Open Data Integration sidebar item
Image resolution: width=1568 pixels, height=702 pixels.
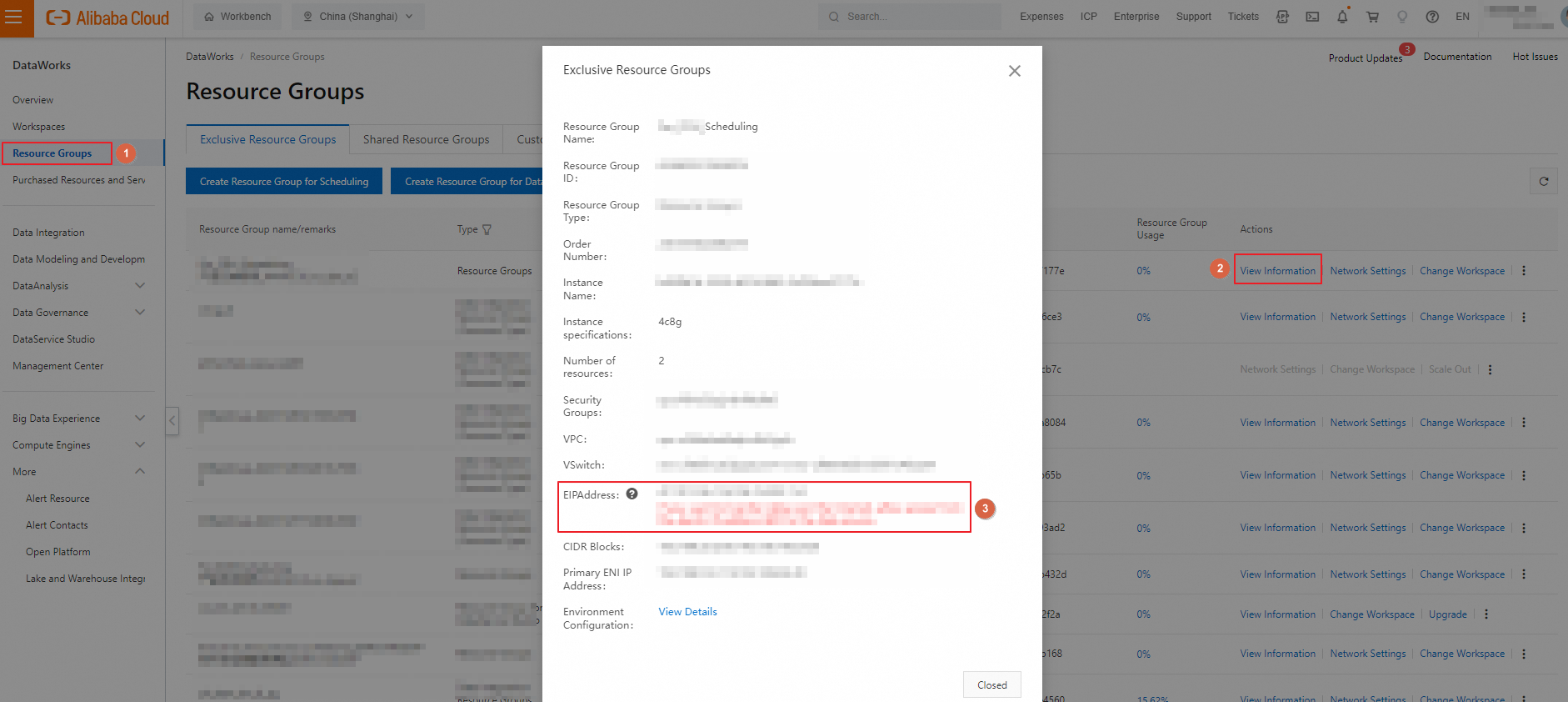tap(48, 233)
